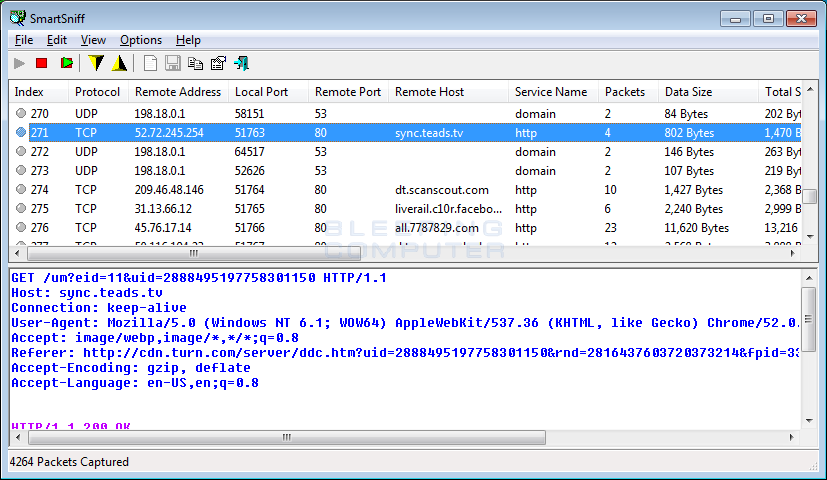Image resolution: width=827 pixels, height=480 pixels.
Task: Copy selected items via the copy icon
Action: 196,64
